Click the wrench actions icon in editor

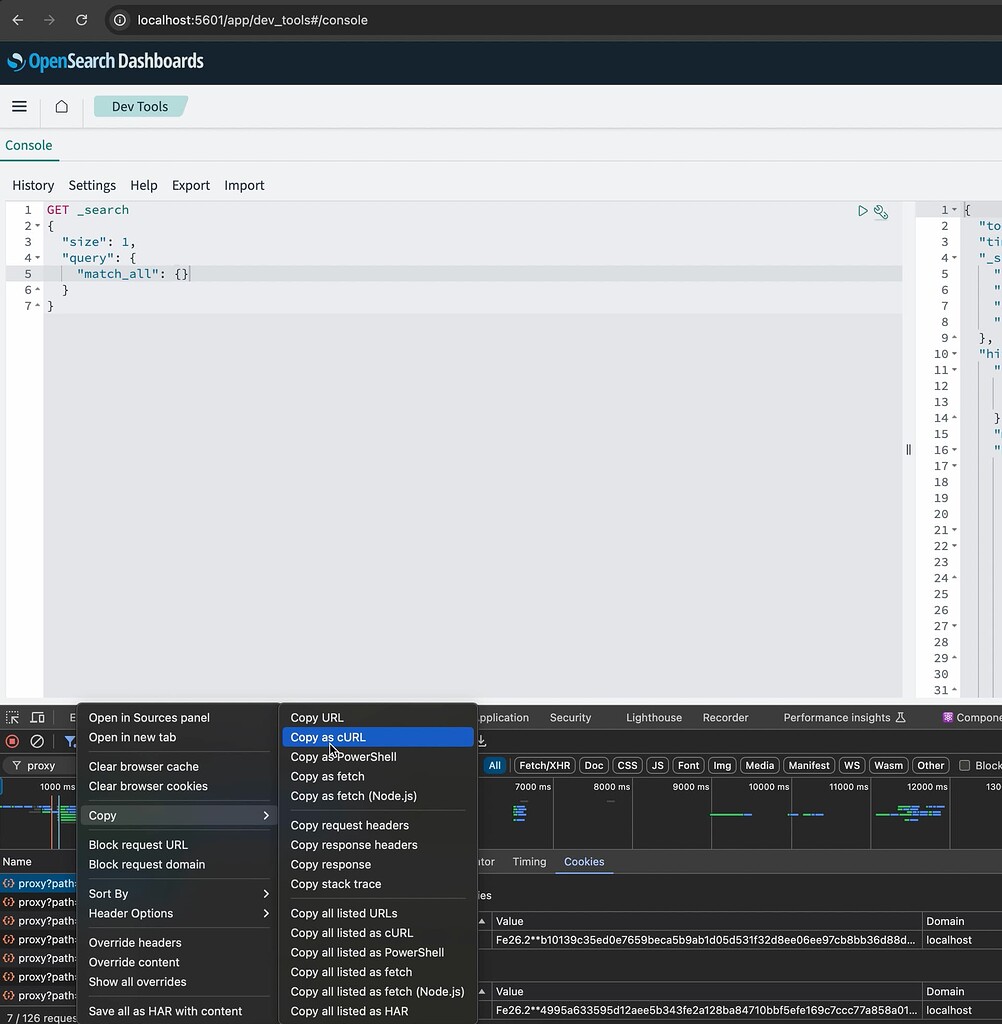pyautogui.click(x=881, y=211)
